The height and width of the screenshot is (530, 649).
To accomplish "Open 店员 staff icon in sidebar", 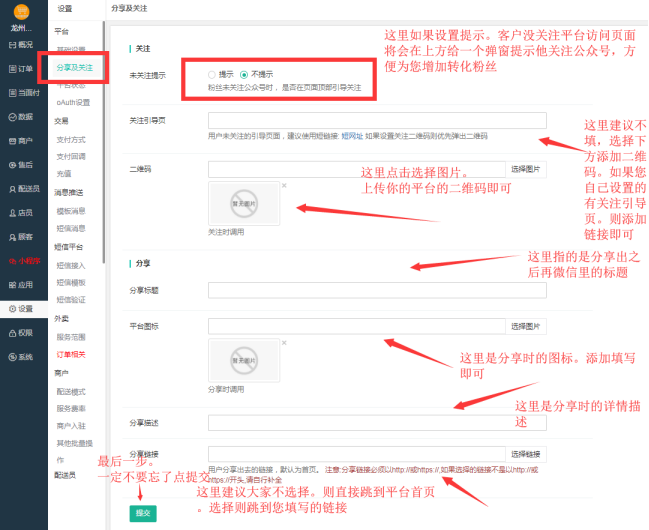I will point(12,213).
